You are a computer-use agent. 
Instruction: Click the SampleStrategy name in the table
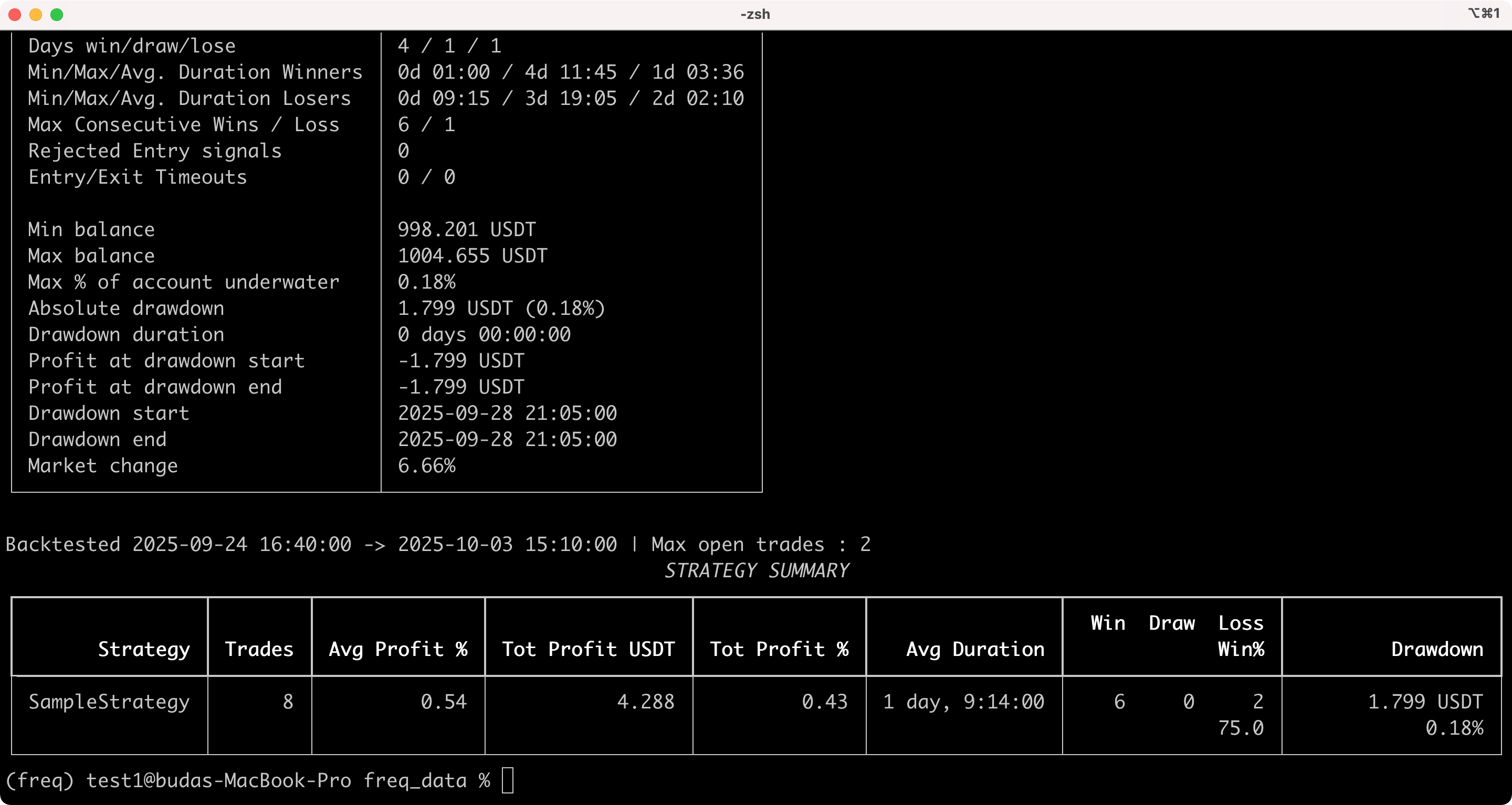point(109,702)
